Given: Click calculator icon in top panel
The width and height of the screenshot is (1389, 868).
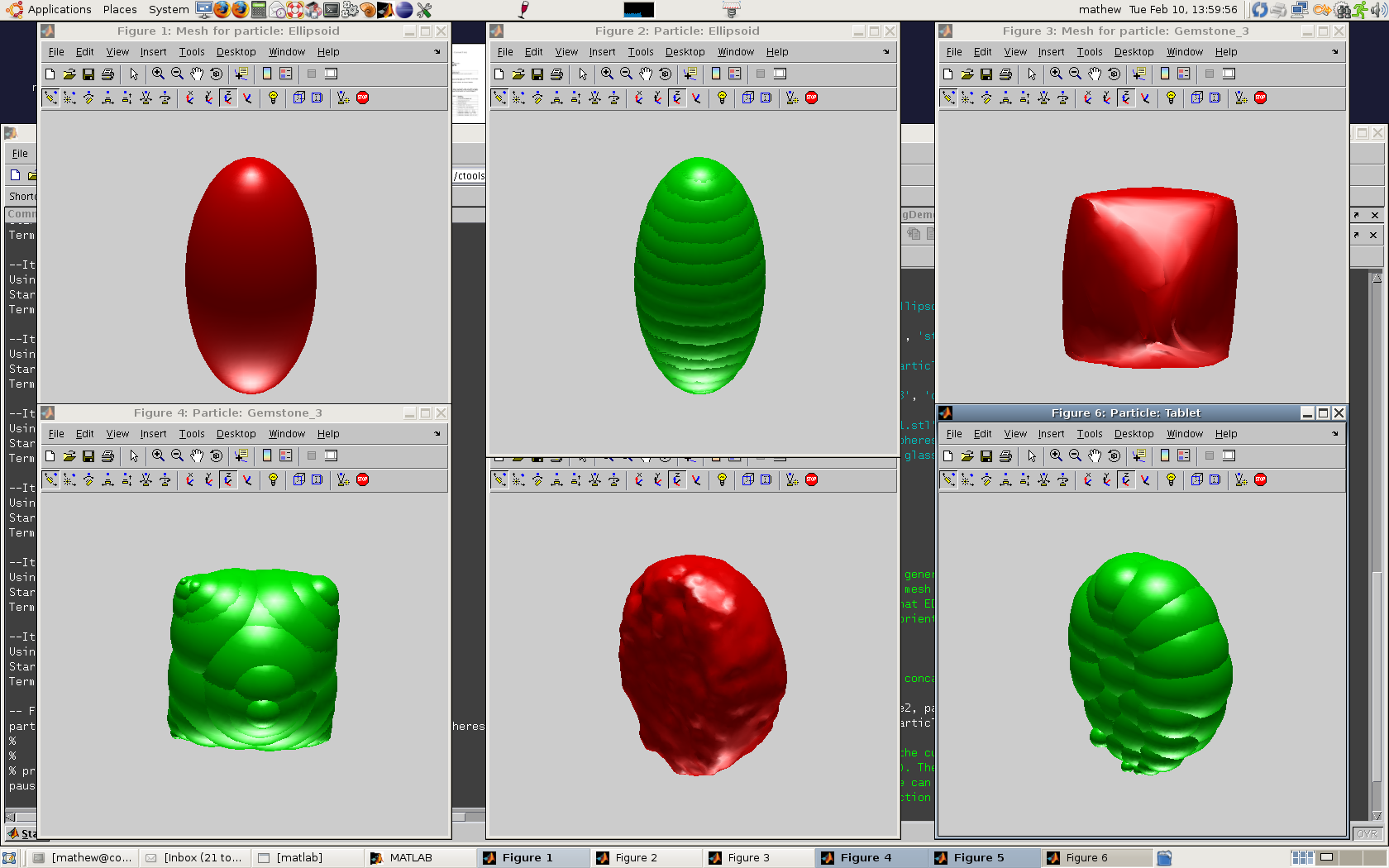Looking at the screenshot, I should pyautogui.click(x=259, y=10).
